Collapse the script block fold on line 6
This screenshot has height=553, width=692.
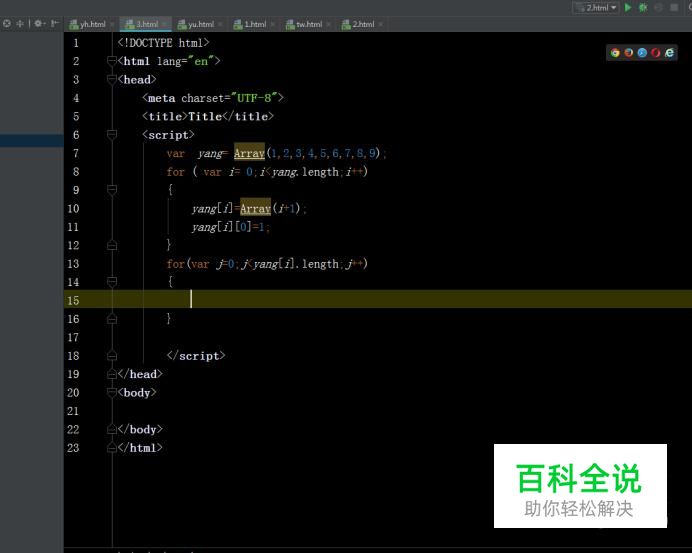click(x=112, y=135)
